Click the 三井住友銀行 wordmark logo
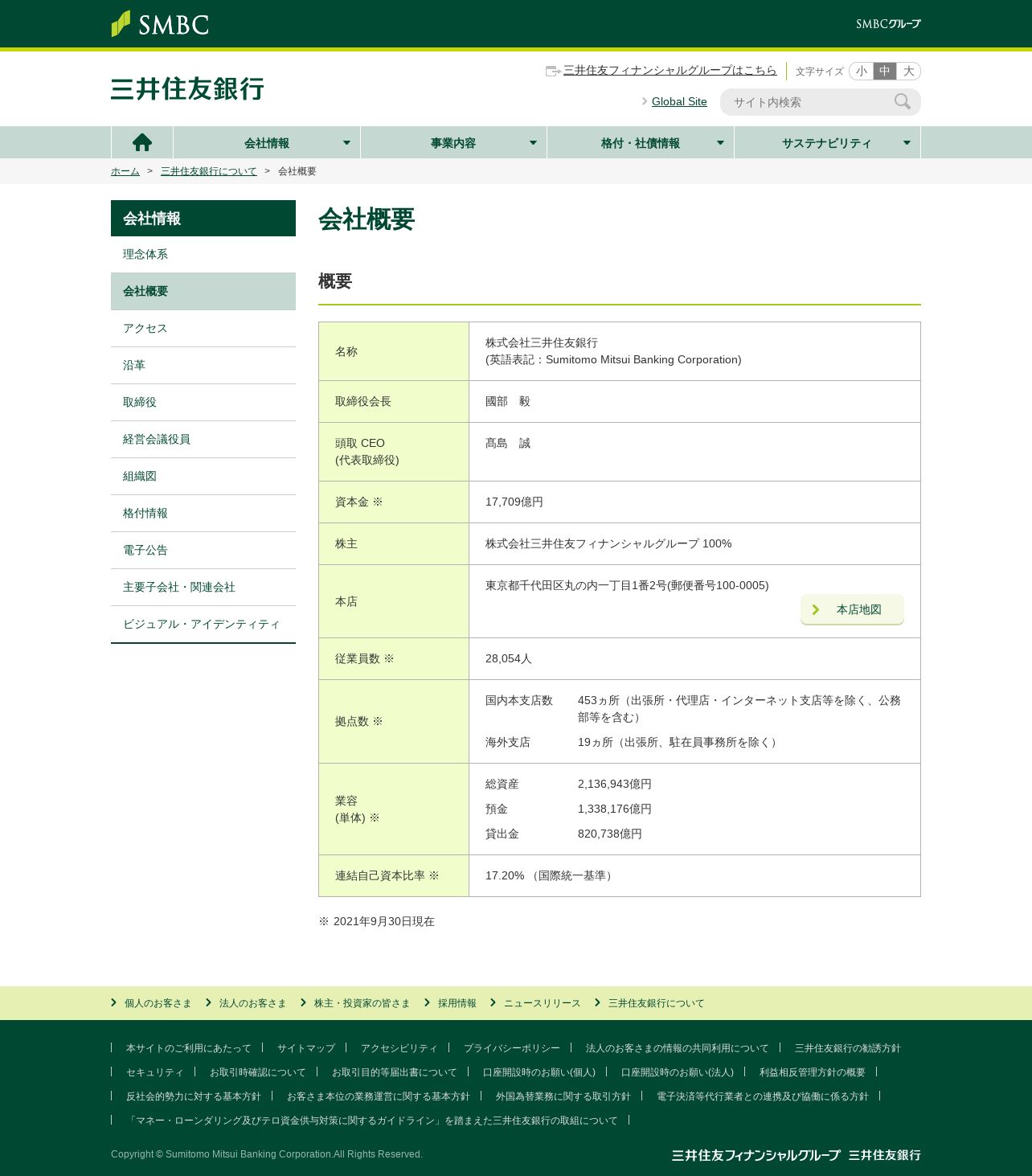Image resolution: width=1032 pixels, height=1176 pixels. 187,89
